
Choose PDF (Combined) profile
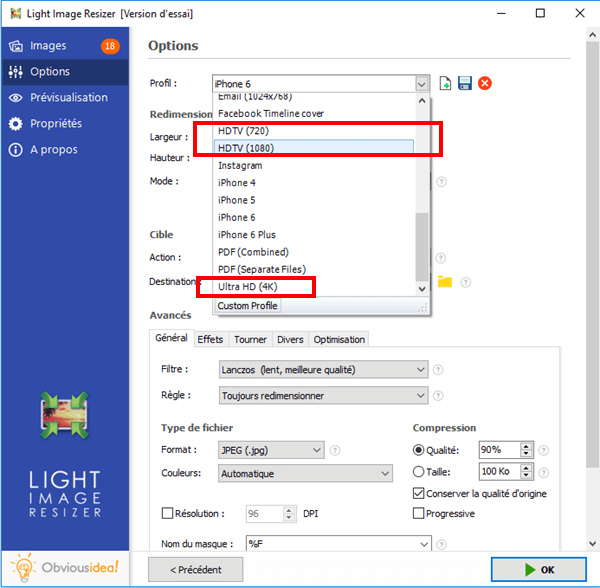315,252
